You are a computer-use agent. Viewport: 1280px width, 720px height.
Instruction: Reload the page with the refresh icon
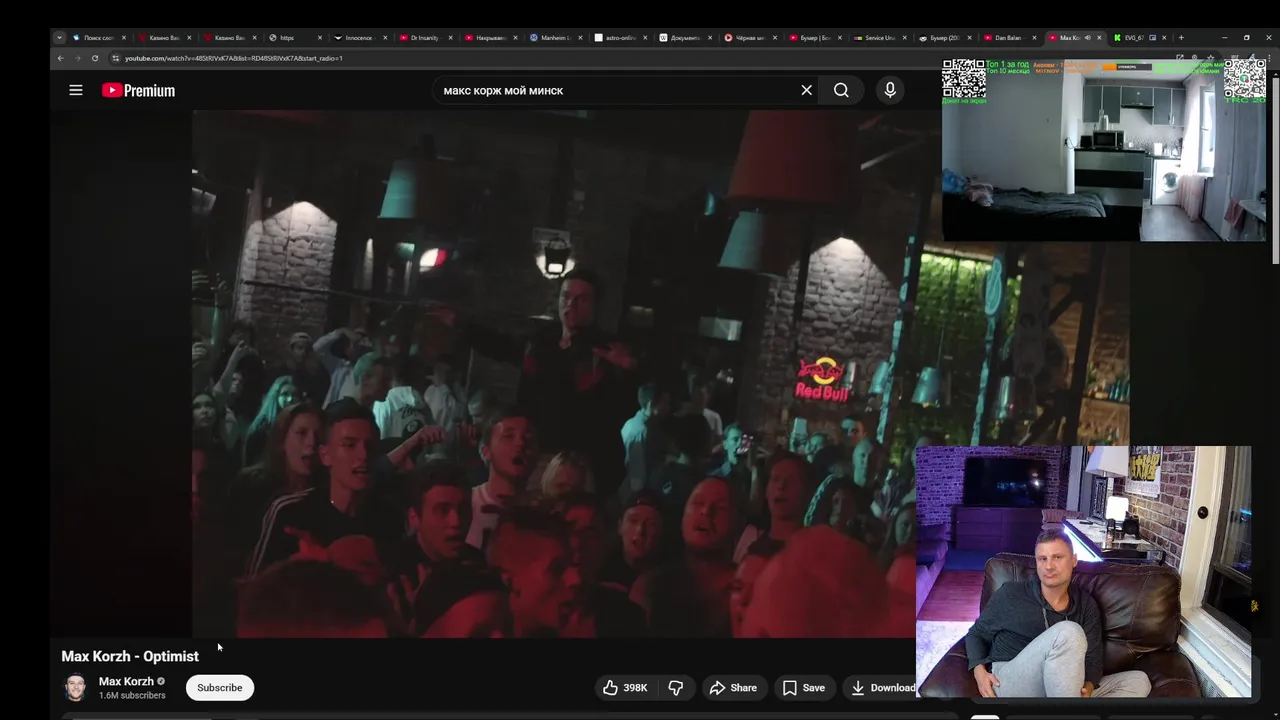95,58
